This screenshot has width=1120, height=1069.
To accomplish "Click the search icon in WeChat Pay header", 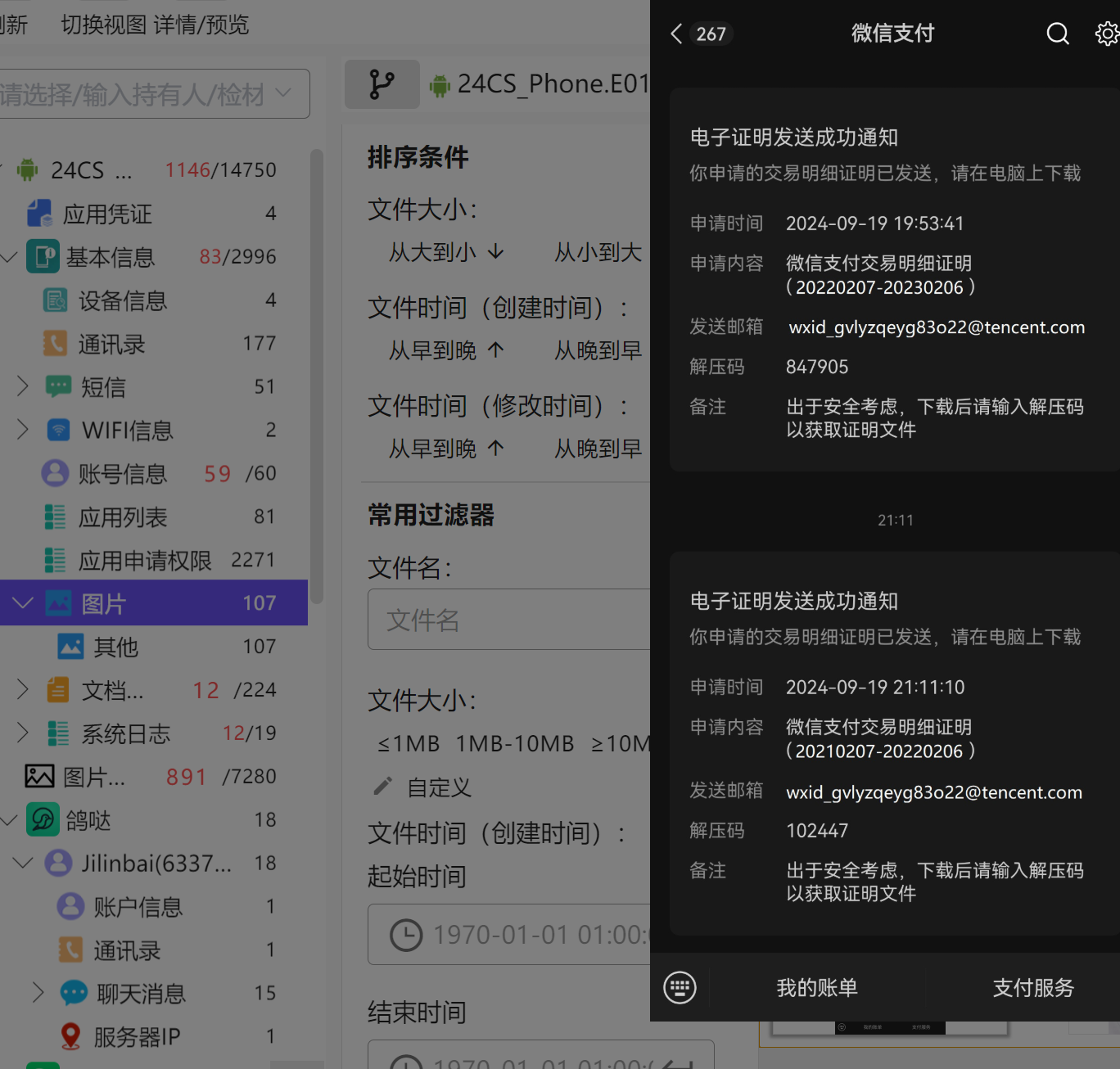I will [x=1057, y=34].
